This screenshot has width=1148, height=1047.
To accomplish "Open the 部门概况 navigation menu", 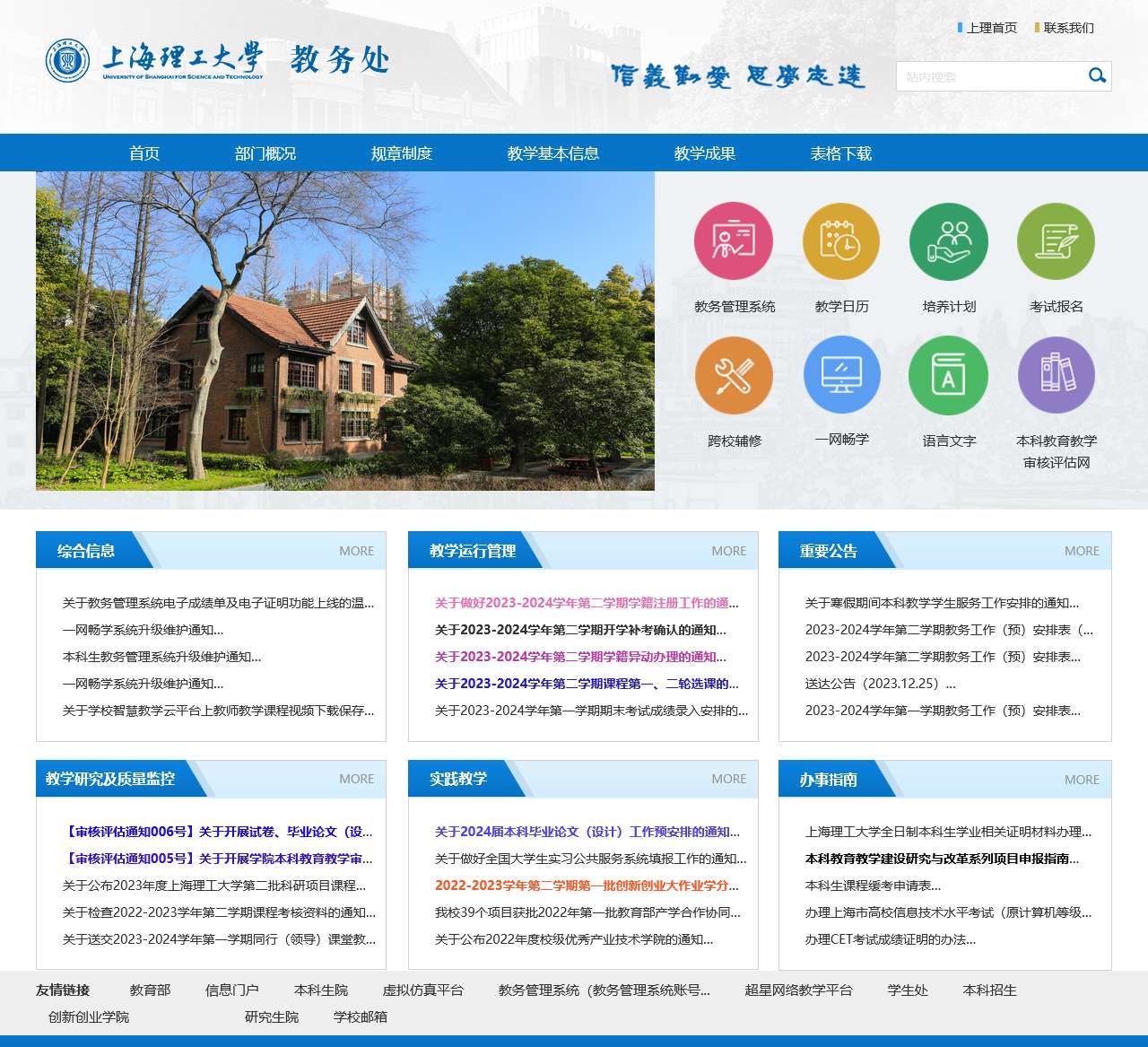I will coord(265,153).
